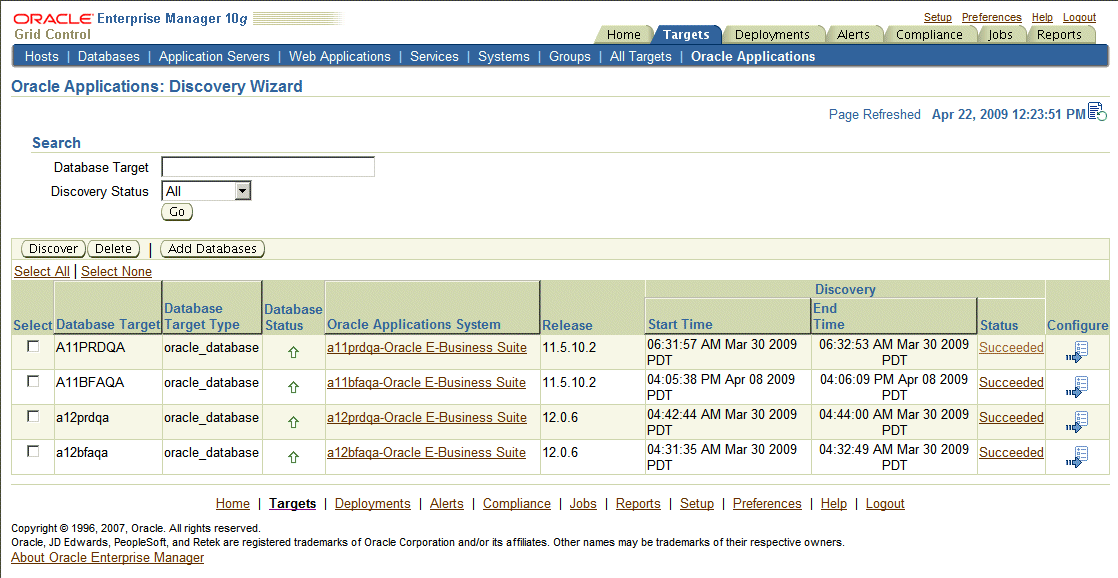Tick the a12bfaqa row checkbox
This screenshot has width=1118, height=578.
click(33, 451)
